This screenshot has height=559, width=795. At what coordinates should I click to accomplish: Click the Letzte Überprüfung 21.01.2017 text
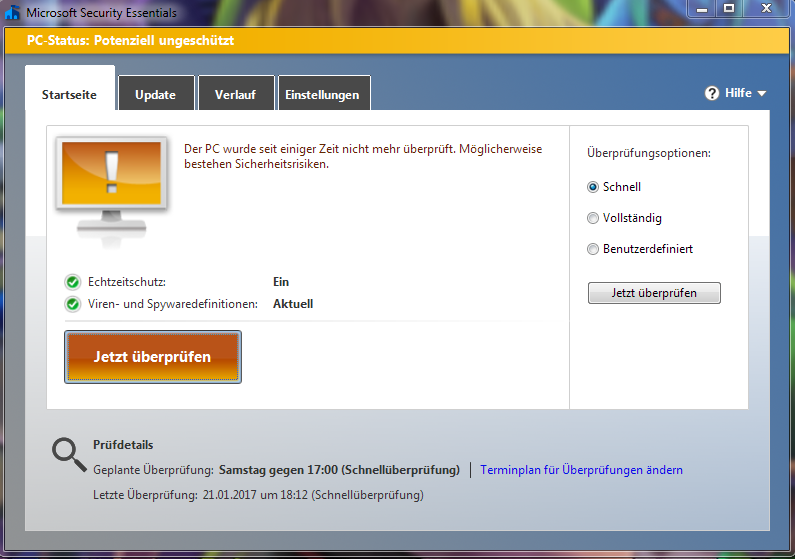coord(258,495)
